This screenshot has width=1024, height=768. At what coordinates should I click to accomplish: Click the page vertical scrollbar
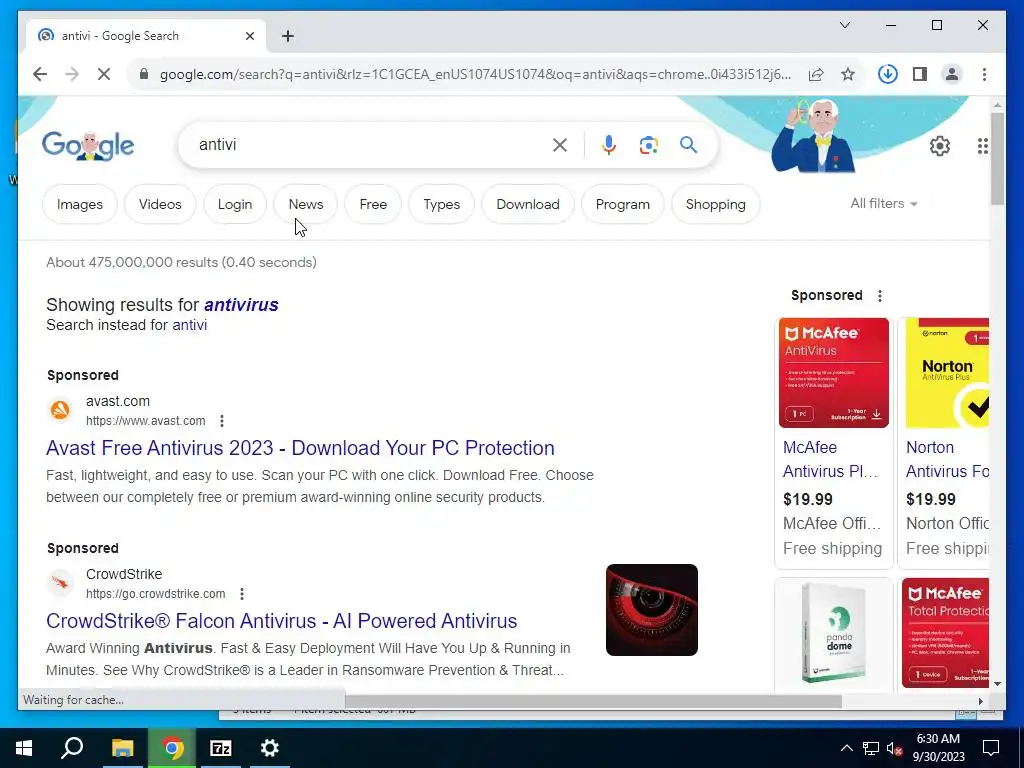[x=997, y=159]
